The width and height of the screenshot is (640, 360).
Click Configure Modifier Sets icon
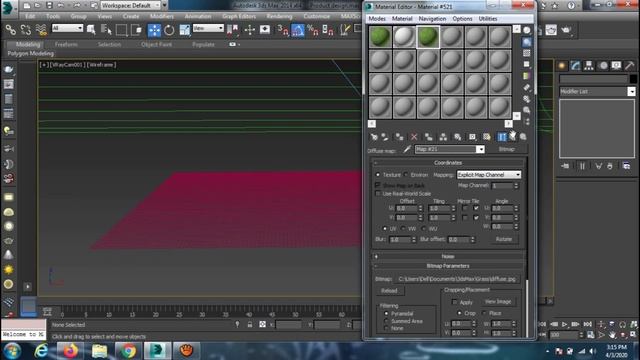pos(627,166)
